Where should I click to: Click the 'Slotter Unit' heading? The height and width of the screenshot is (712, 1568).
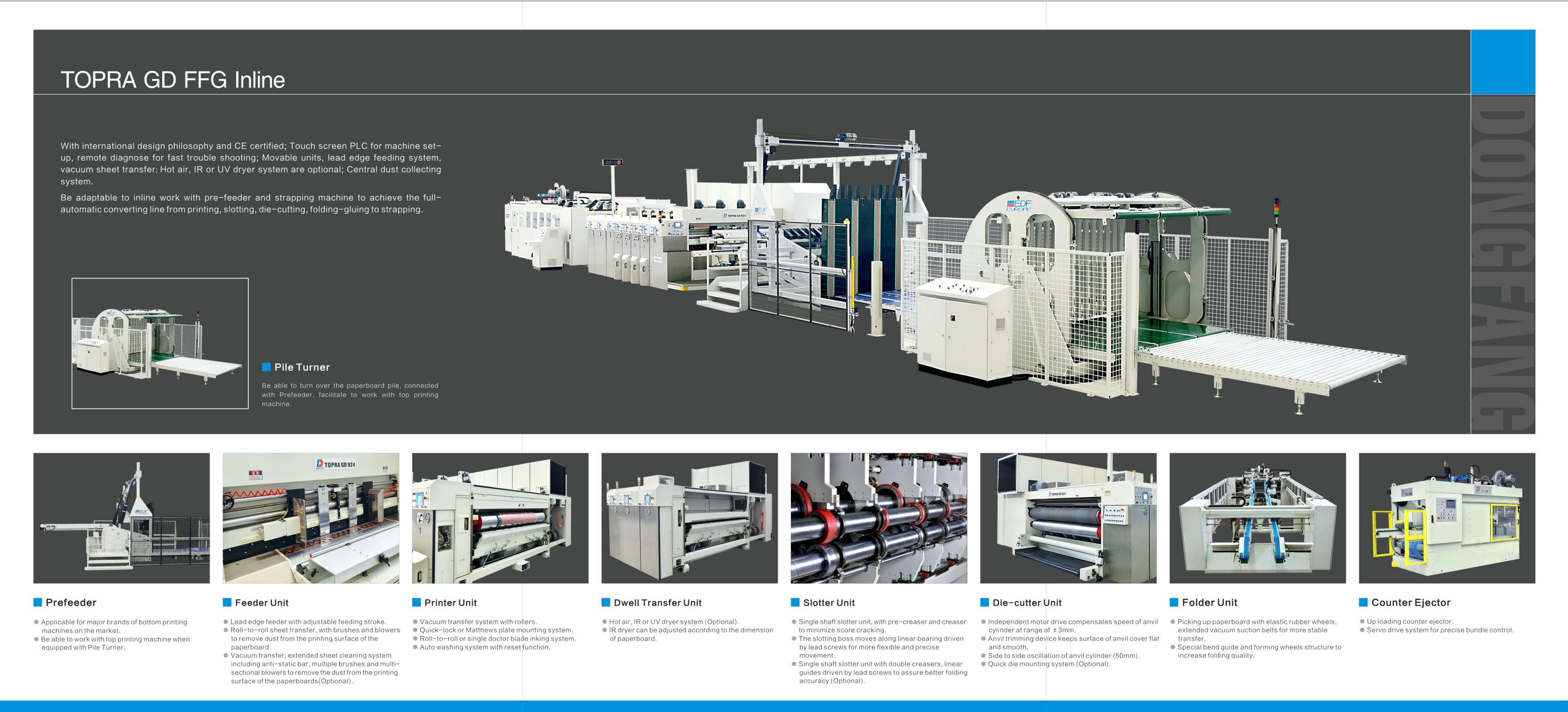pos(829,602)
